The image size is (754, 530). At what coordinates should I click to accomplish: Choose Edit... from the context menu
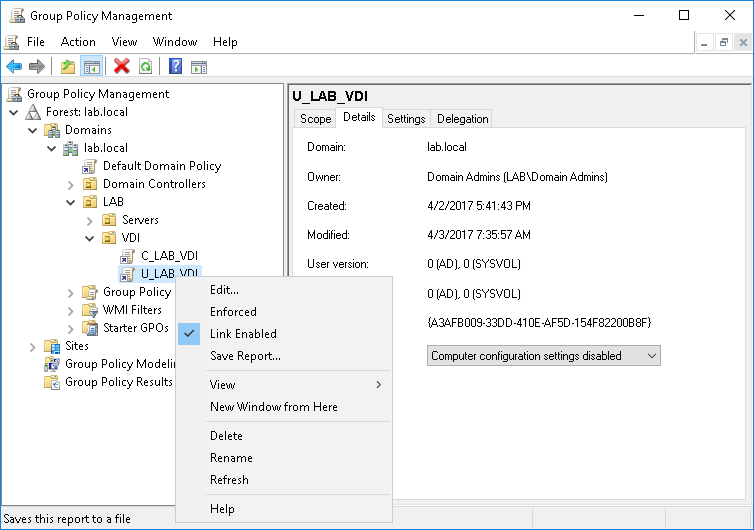click(x=224, y=290)
